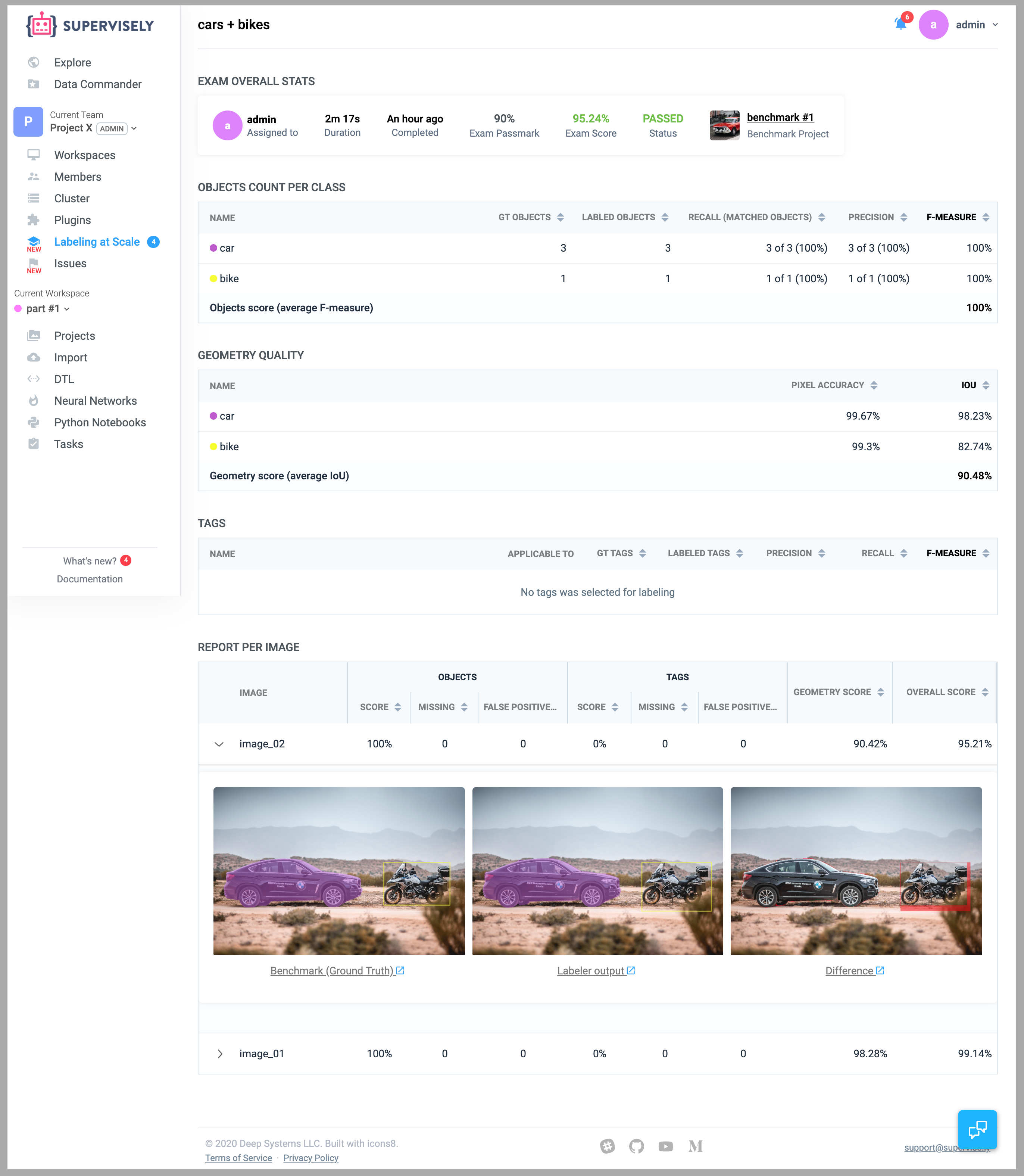Open Labeling at Scale menu item

point(97,242)
